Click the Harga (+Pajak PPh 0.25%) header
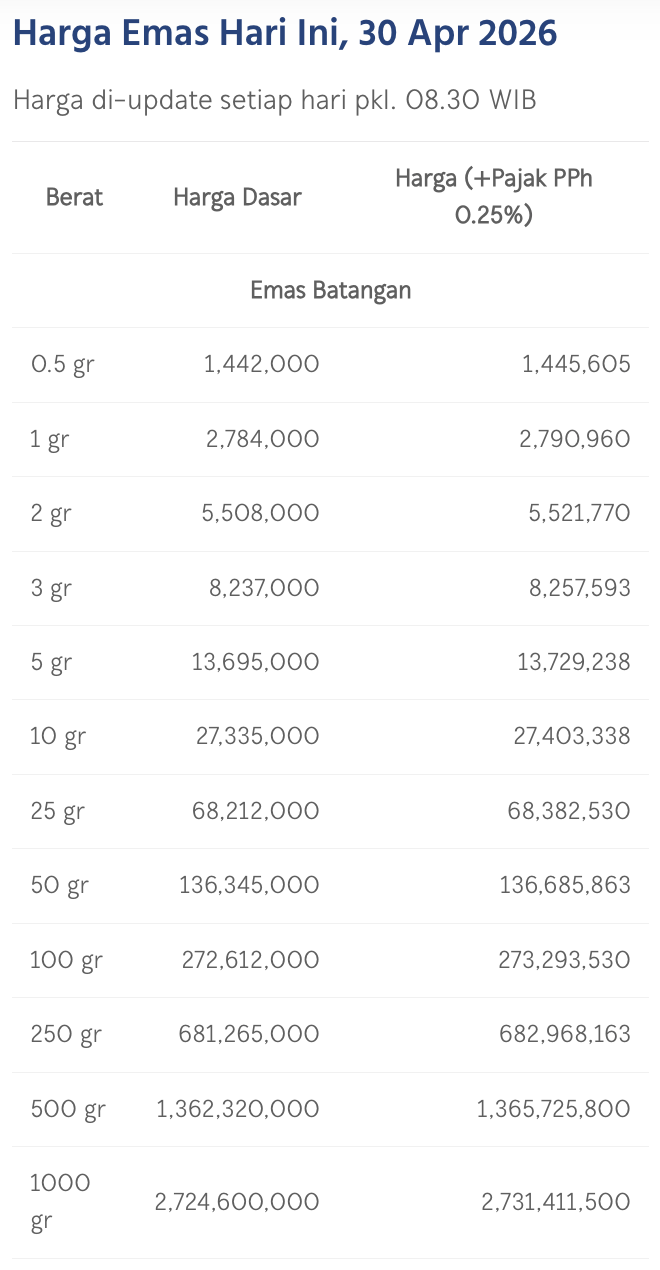 (x=494, y=197)
